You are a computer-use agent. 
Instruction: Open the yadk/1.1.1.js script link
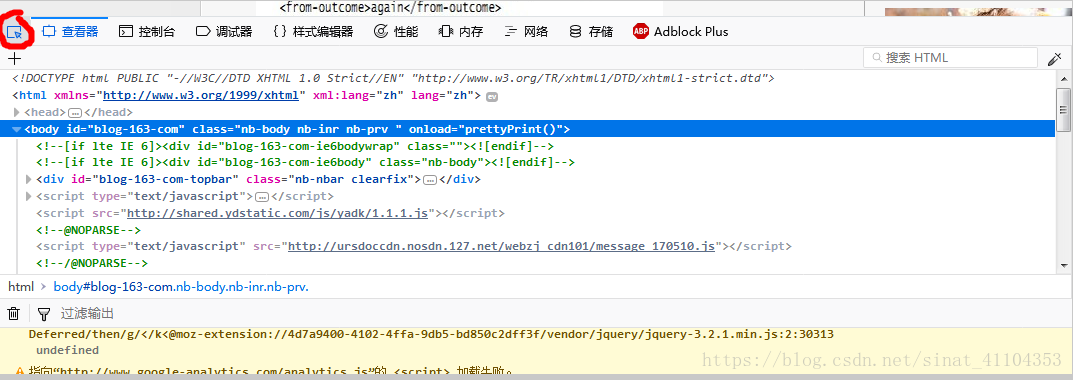point(278,213)
